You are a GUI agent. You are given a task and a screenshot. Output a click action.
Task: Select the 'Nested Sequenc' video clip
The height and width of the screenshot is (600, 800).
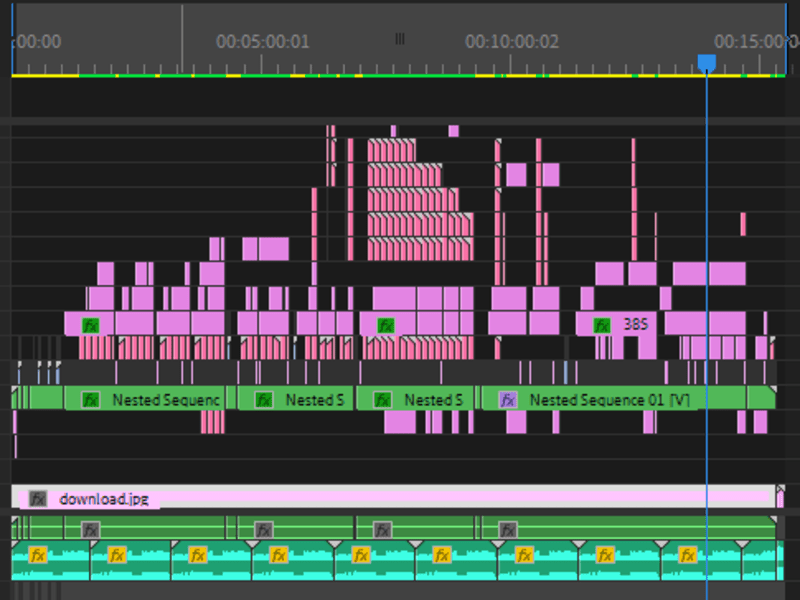coord(144,398)
